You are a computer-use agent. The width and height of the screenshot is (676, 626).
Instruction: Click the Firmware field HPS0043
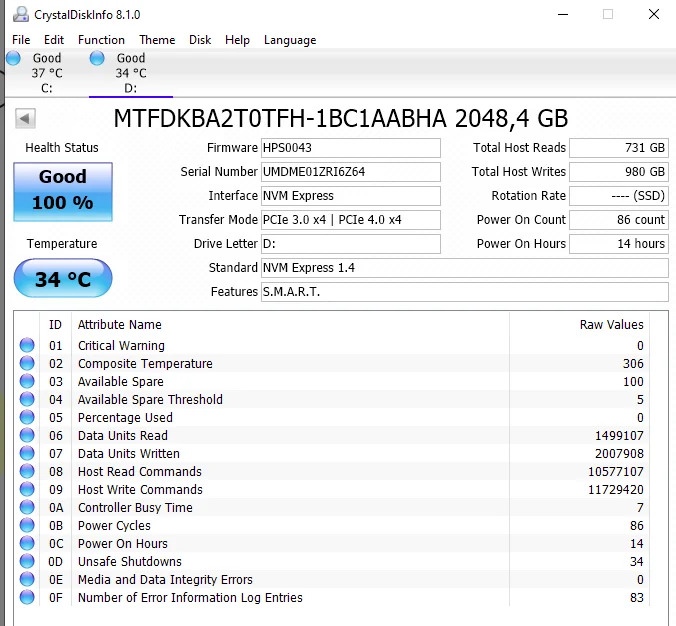tap(351, 148)
